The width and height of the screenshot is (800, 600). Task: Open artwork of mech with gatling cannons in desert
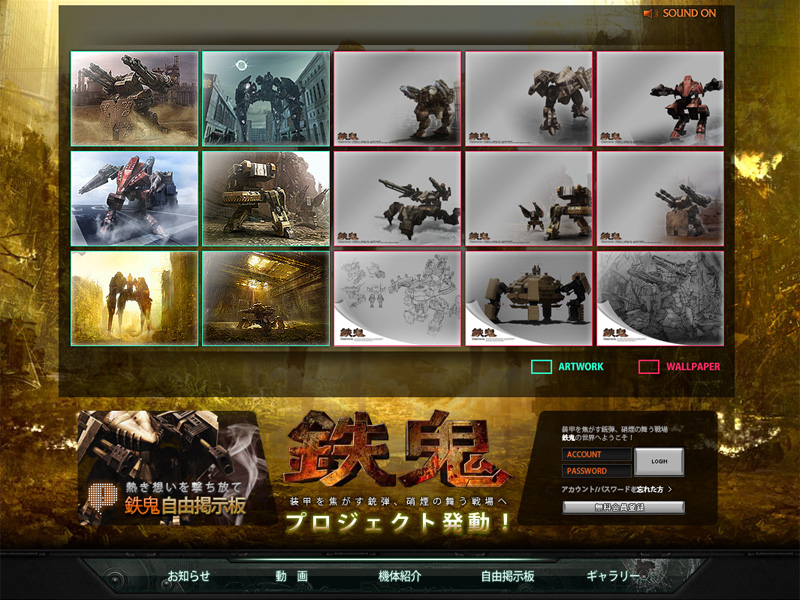click(x=135, y=98)
